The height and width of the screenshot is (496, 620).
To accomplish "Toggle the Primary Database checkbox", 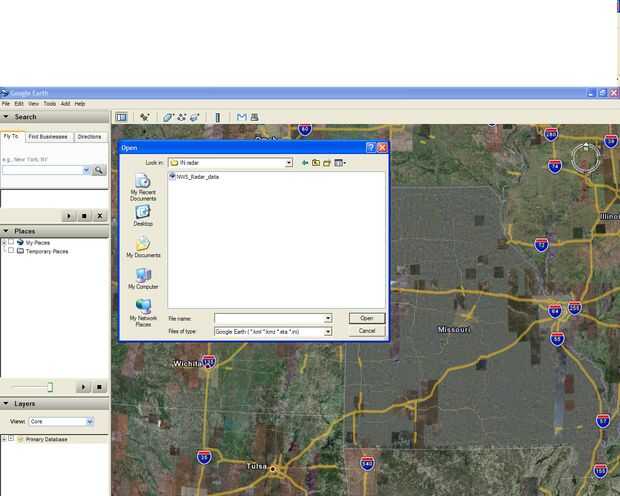I will (x=11, y=439).
